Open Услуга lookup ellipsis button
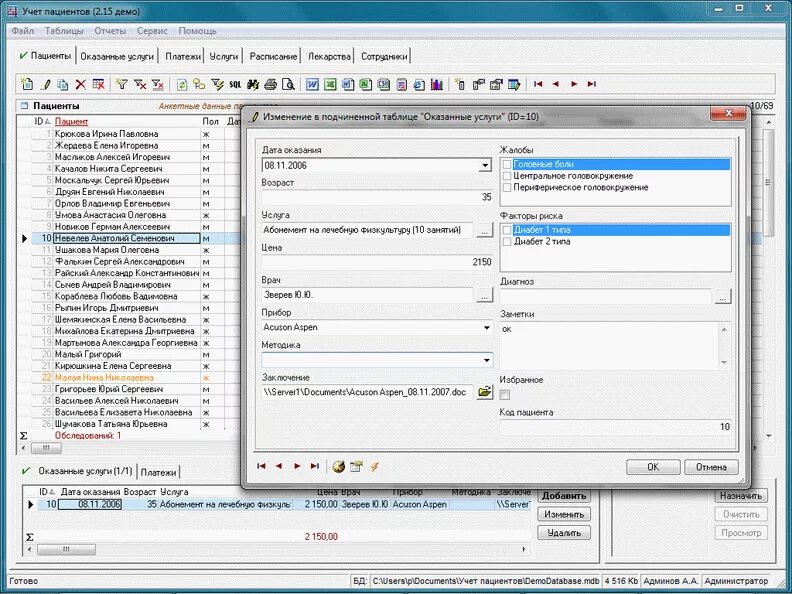 pos(484,231)
